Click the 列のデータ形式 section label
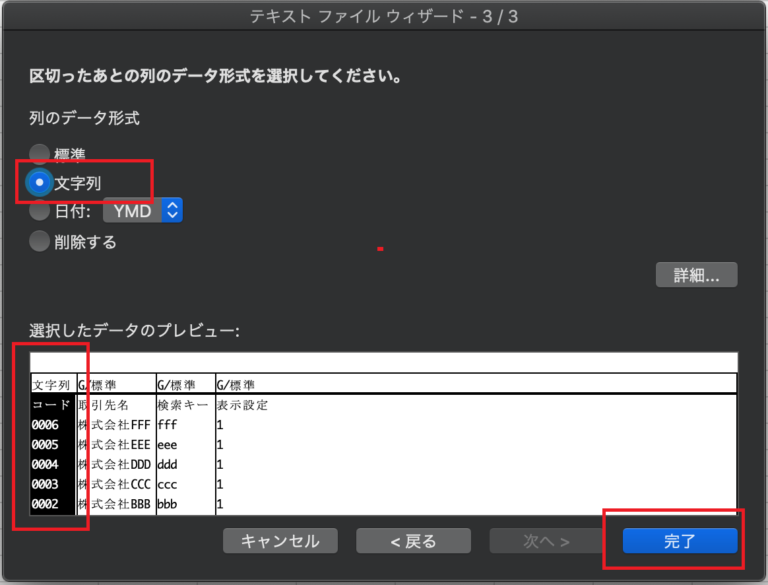 point(84,118)
